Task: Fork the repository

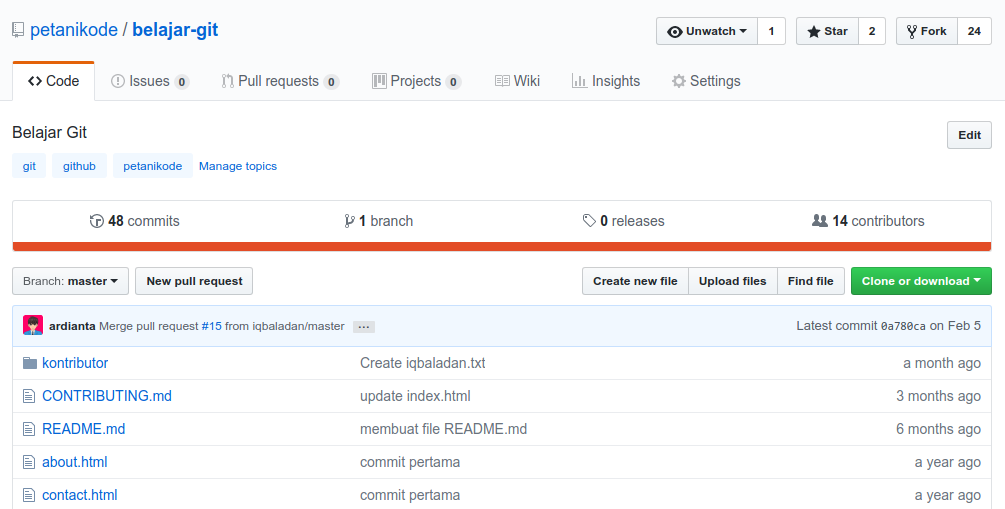Action: (x=927, y=31)
